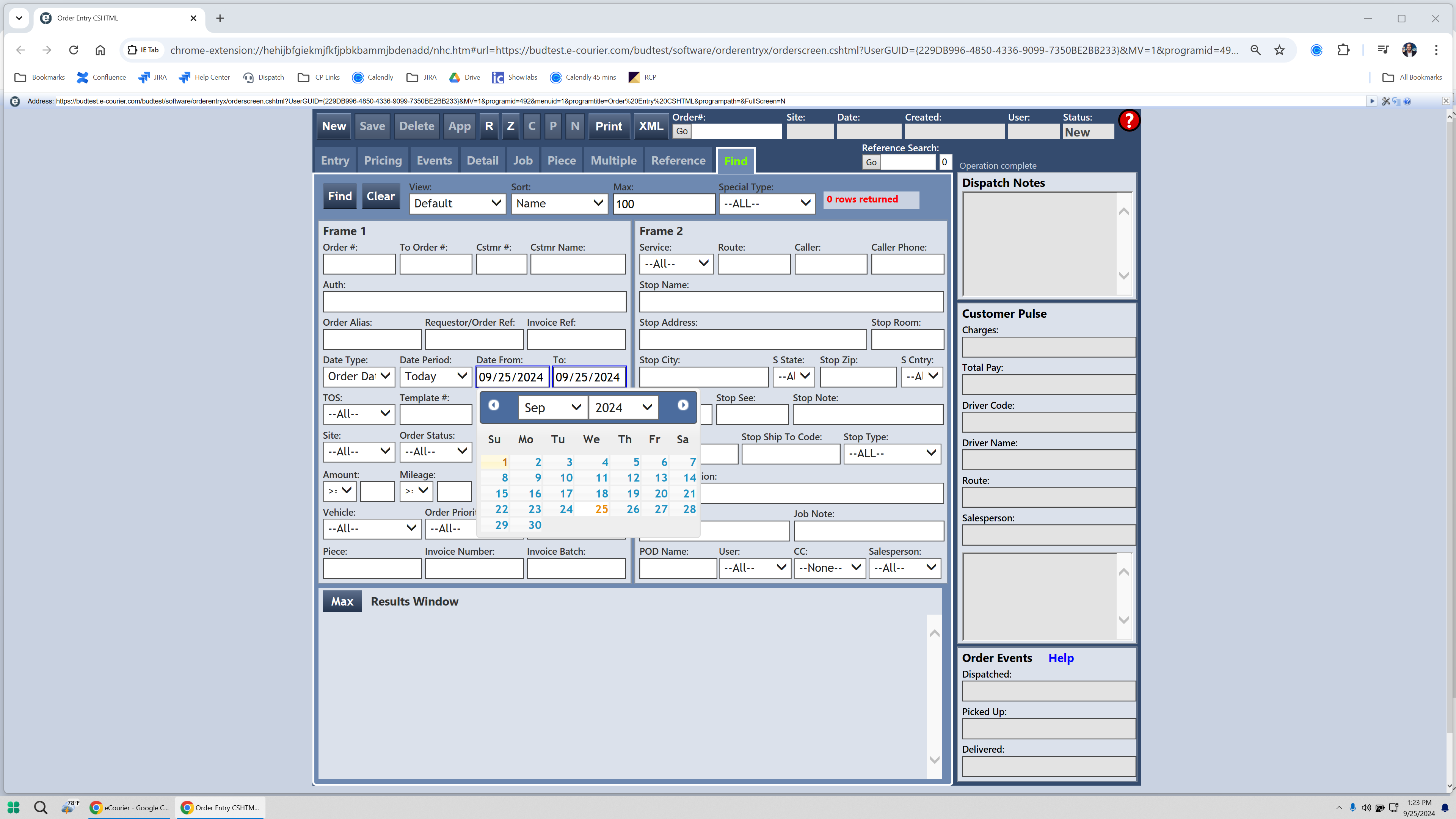Click IE Tab address go arrow

click(1372, 101)
